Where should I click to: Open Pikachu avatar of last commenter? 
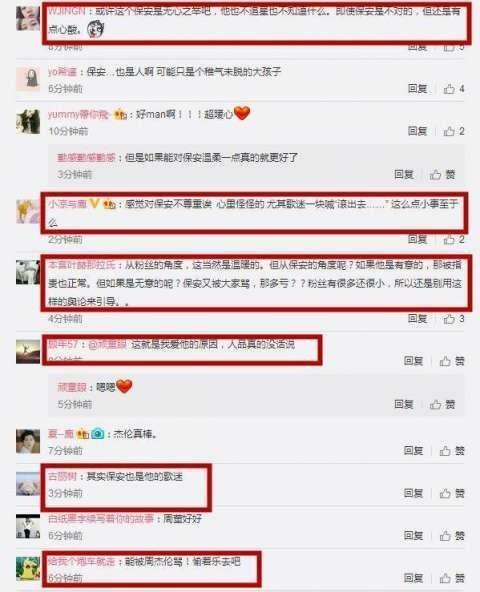coord(28,568)
